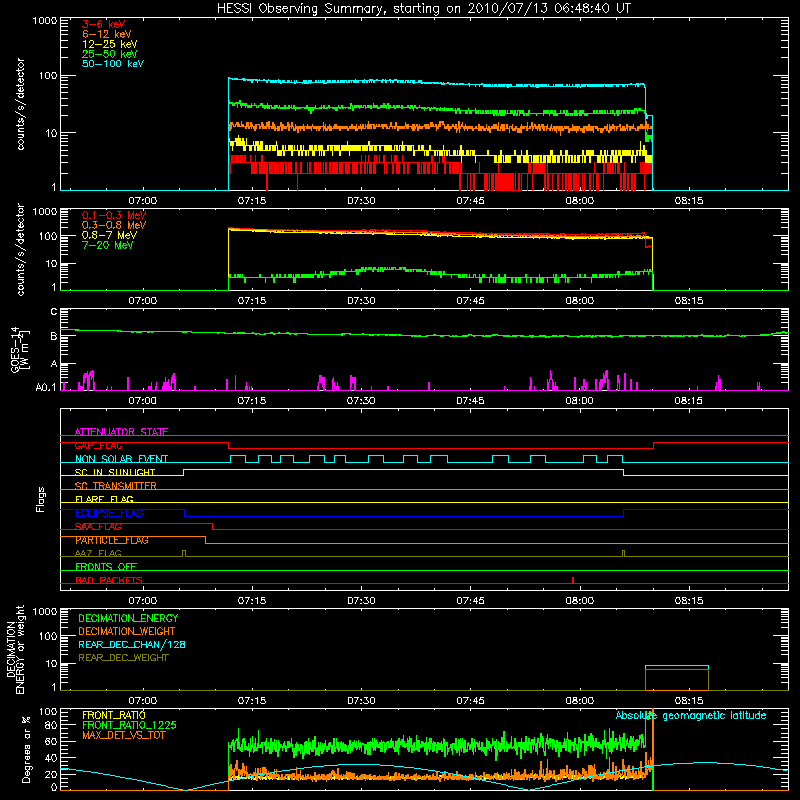Click the Degrees or % axis title
Viewport: 800px width, 800px height.
tap(27, 749)
